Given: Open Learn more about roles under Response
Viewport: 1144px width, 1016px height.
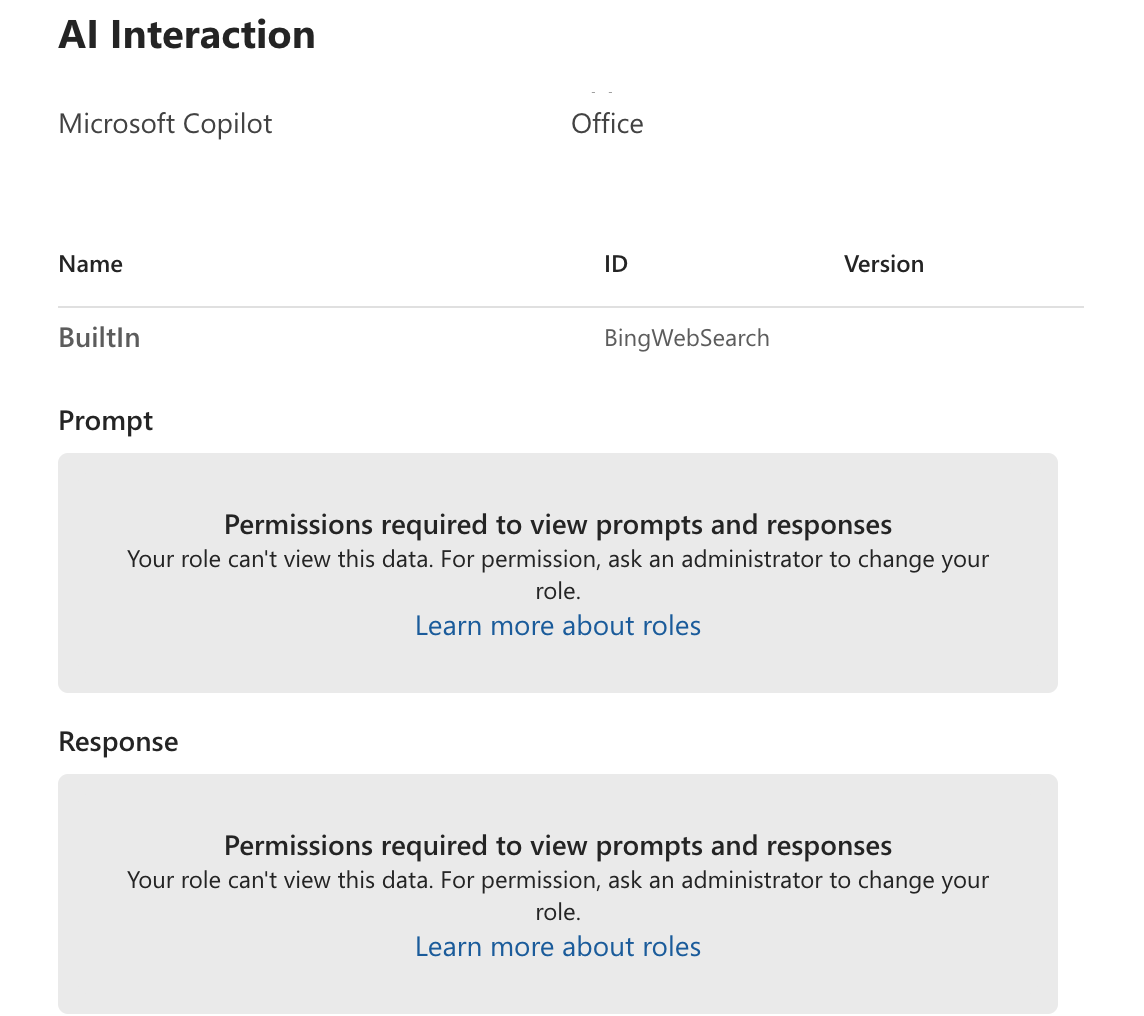Looking at the screenshot, I should tap(558, 947).
